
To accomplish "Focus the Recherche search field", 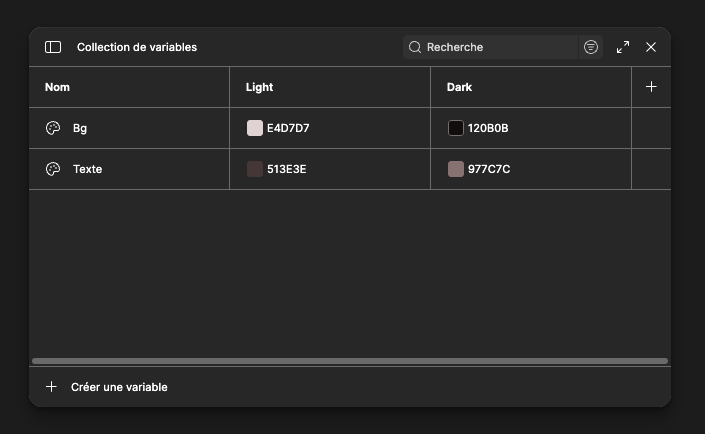I will click(497, 47).
